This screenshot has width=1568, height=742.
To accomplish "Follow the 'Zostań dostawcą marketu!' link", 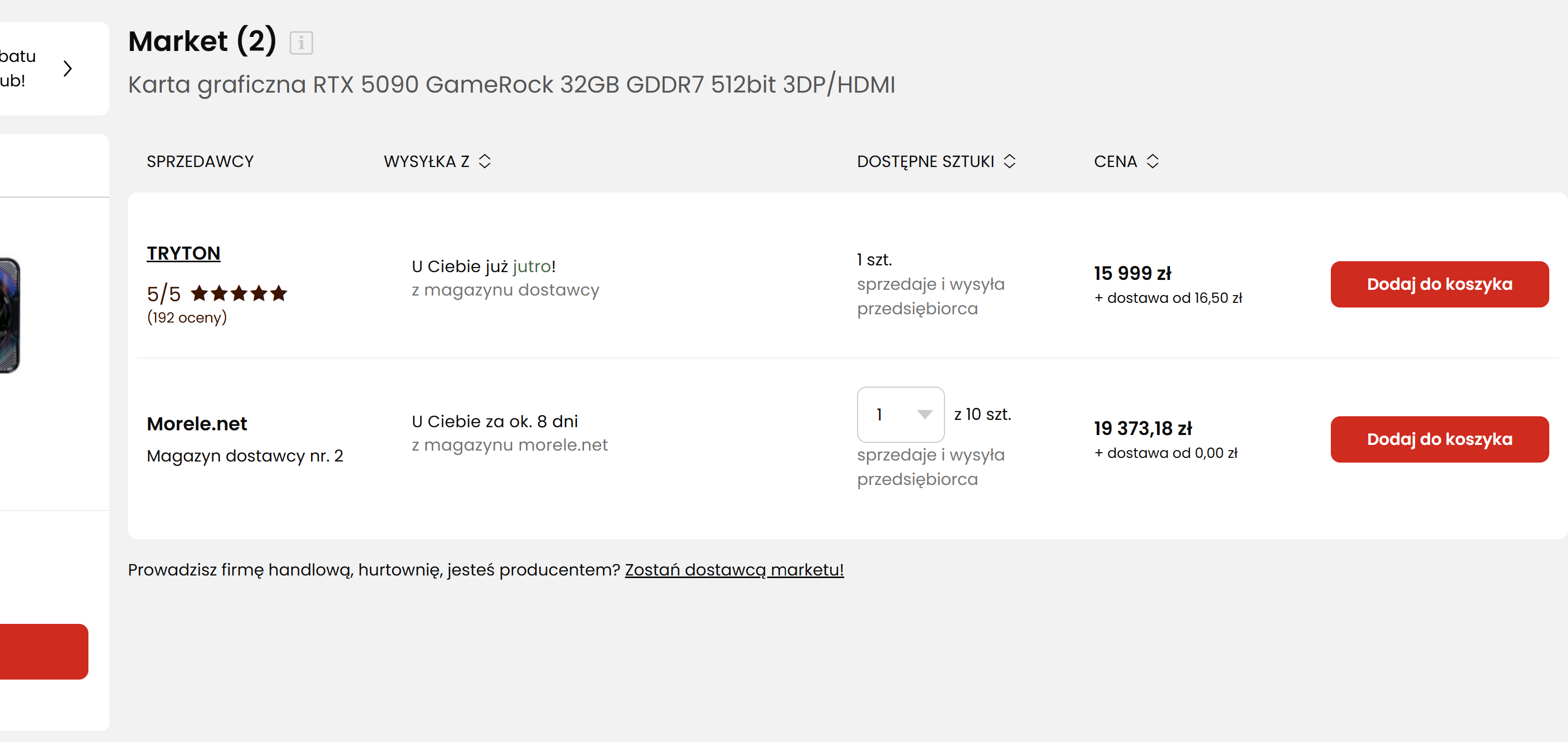I will click(733, 570).
